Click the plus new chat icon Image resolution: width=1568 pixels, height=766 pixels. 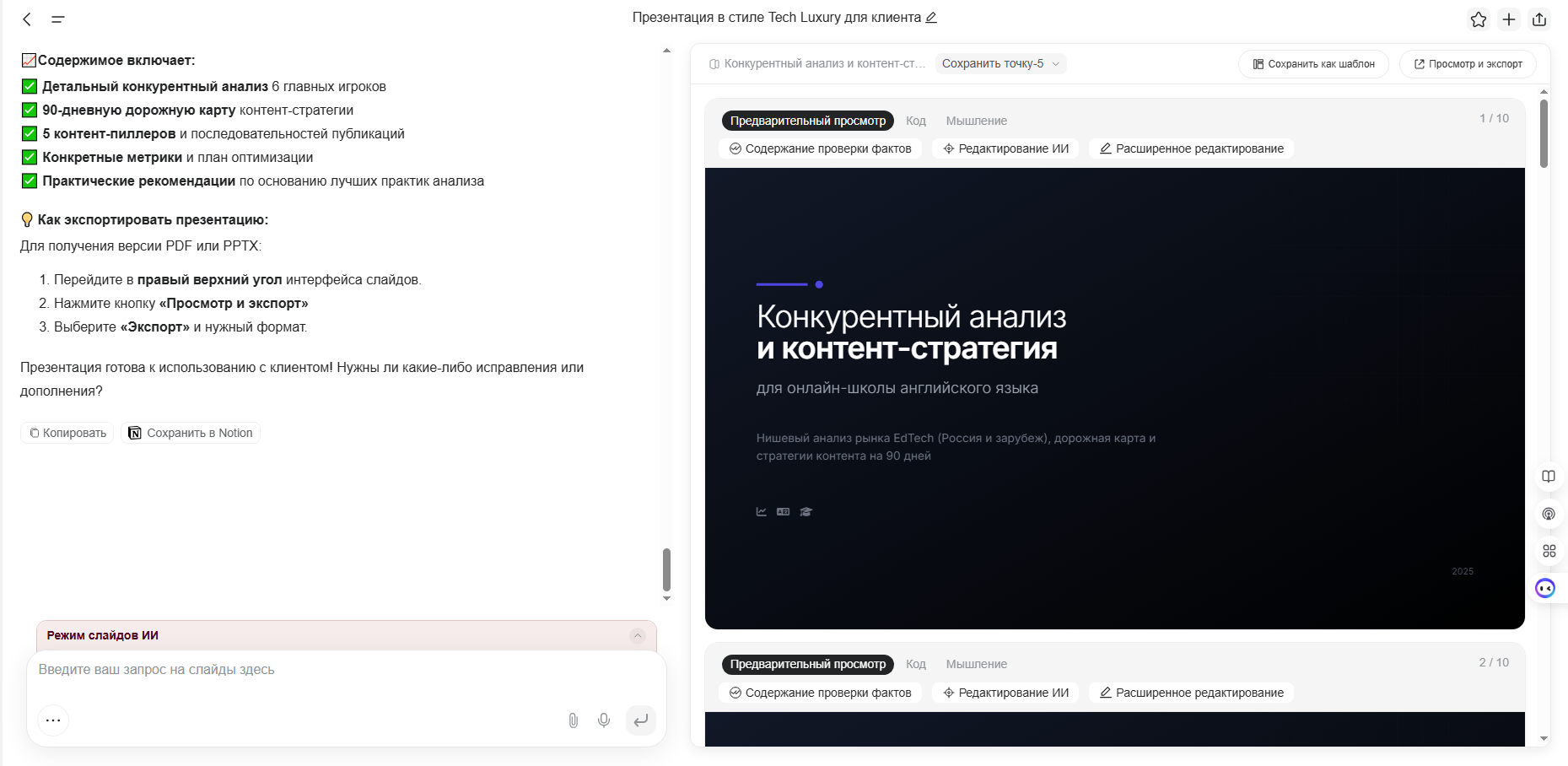1509,19
